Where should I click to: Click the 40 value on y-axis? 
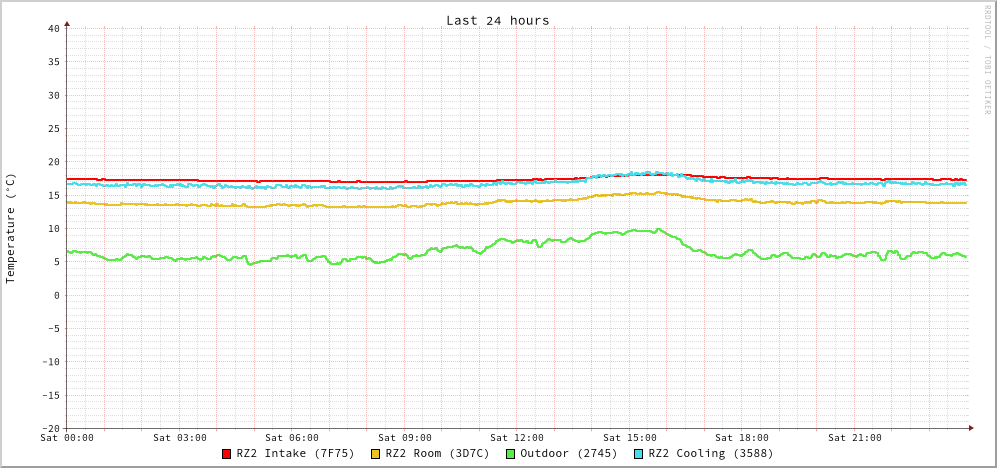point(53,28)
